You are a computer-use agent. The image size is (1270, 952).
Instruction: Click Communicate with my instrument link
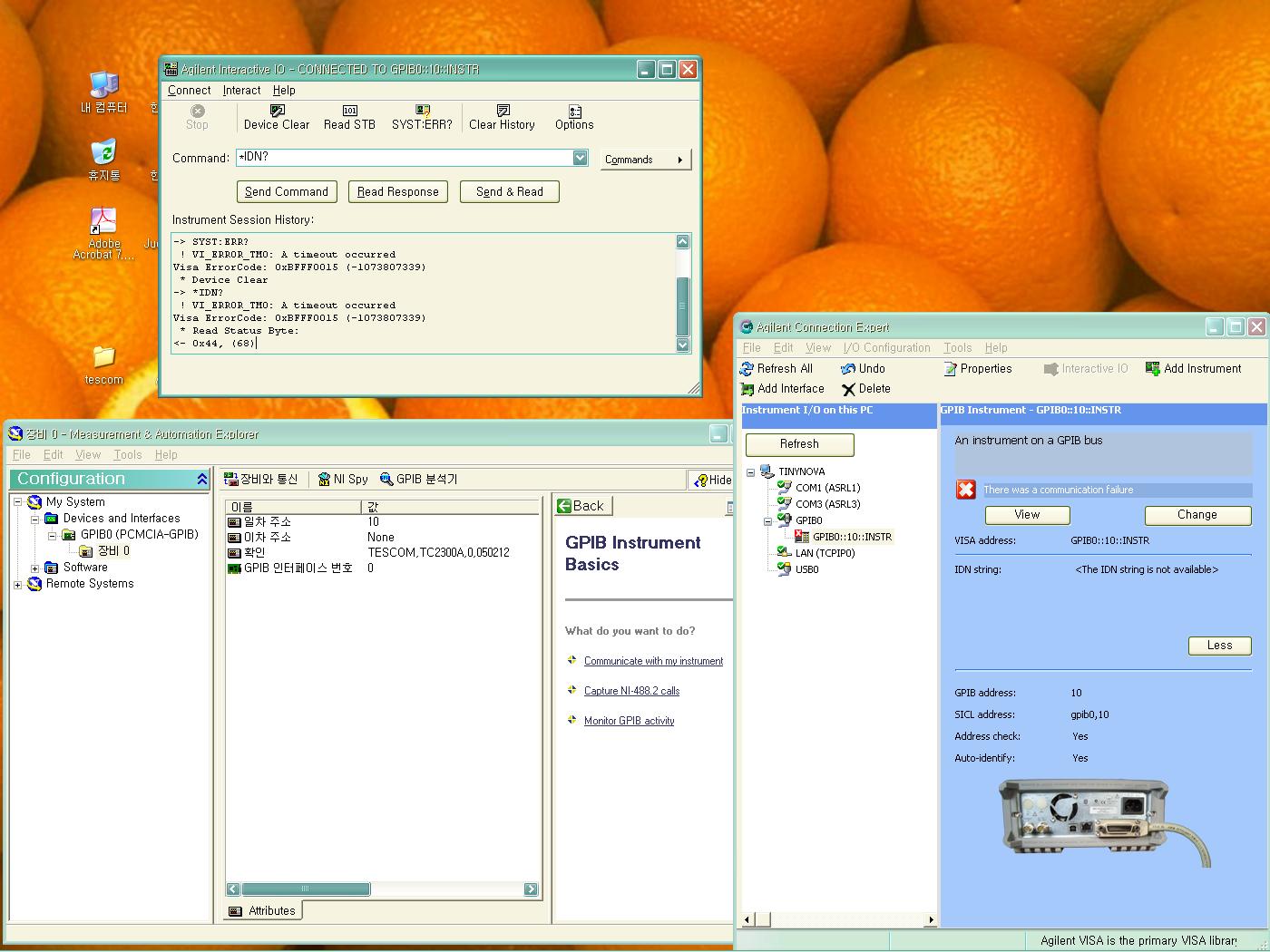[653, 662]
